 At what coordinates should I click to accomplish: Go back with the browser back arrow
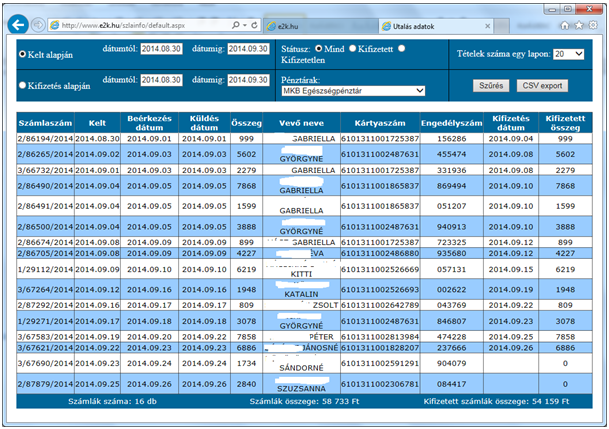click(18, 25)
